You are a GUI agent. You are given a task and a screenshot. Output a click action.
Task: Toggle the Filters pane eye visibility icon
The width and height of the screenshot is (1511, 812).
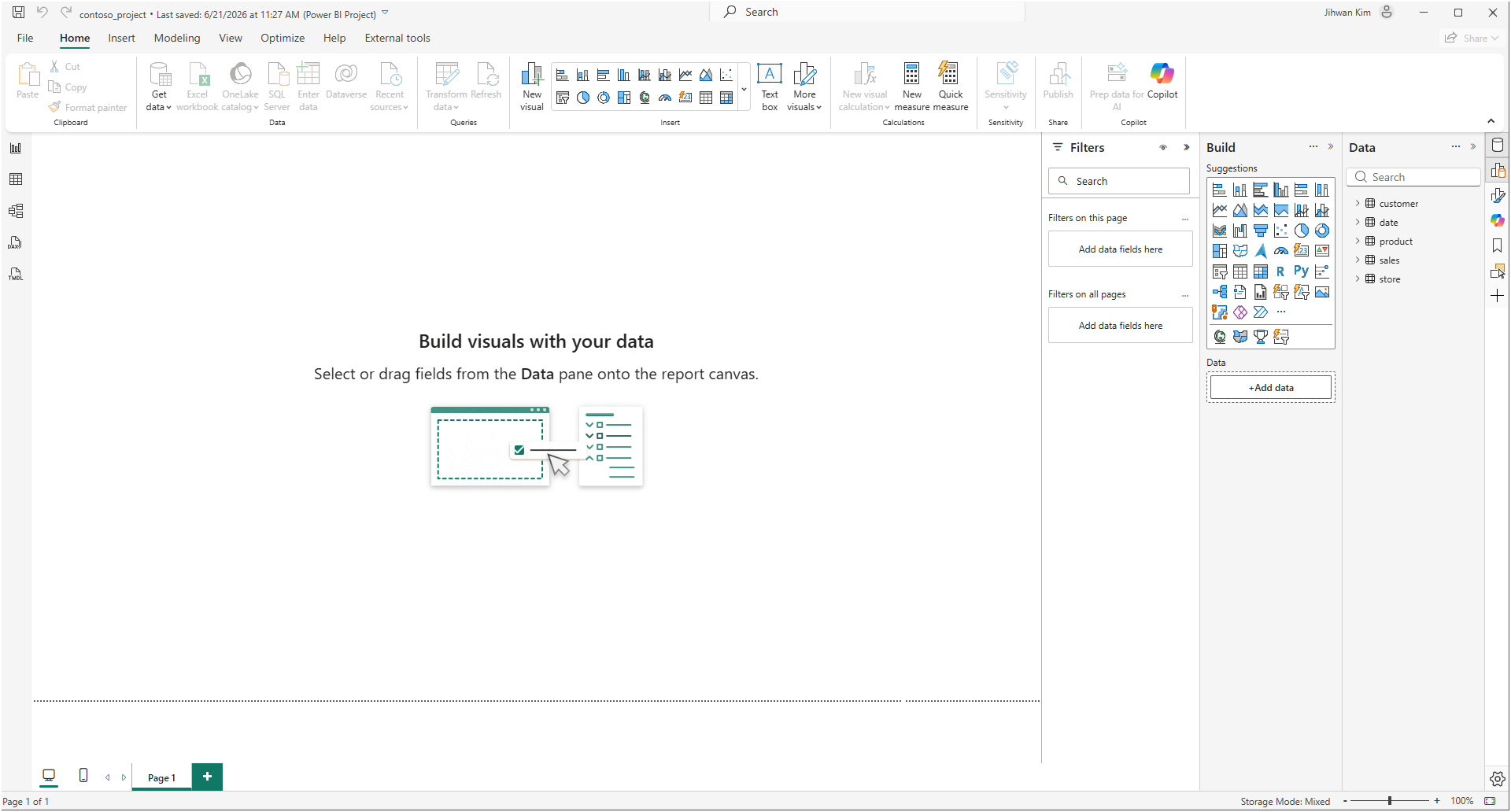click(x=1163, y=148)
